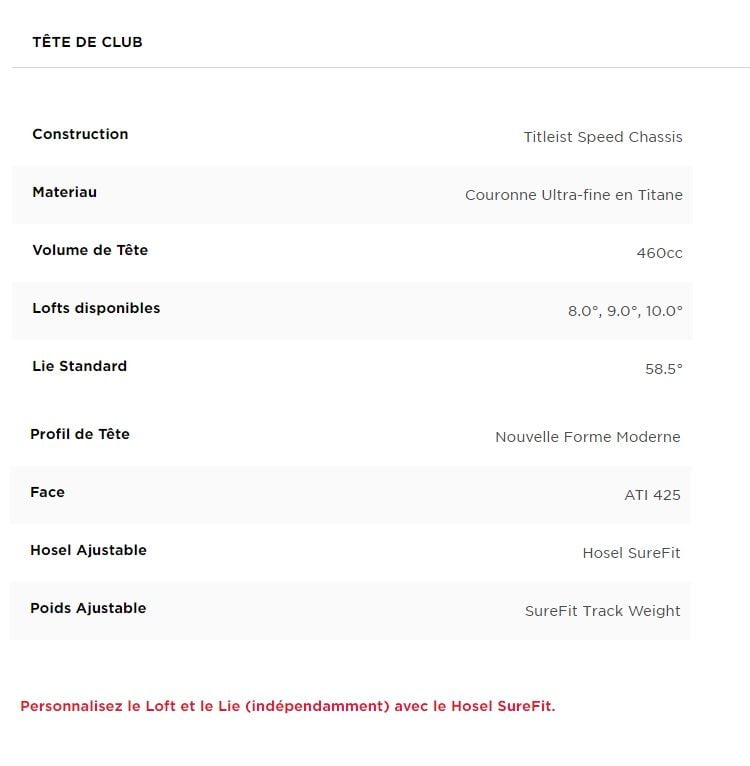The image size is (750, 766).
Task: Click the Hosel SureFit value
Action: [x=631, y=553]
